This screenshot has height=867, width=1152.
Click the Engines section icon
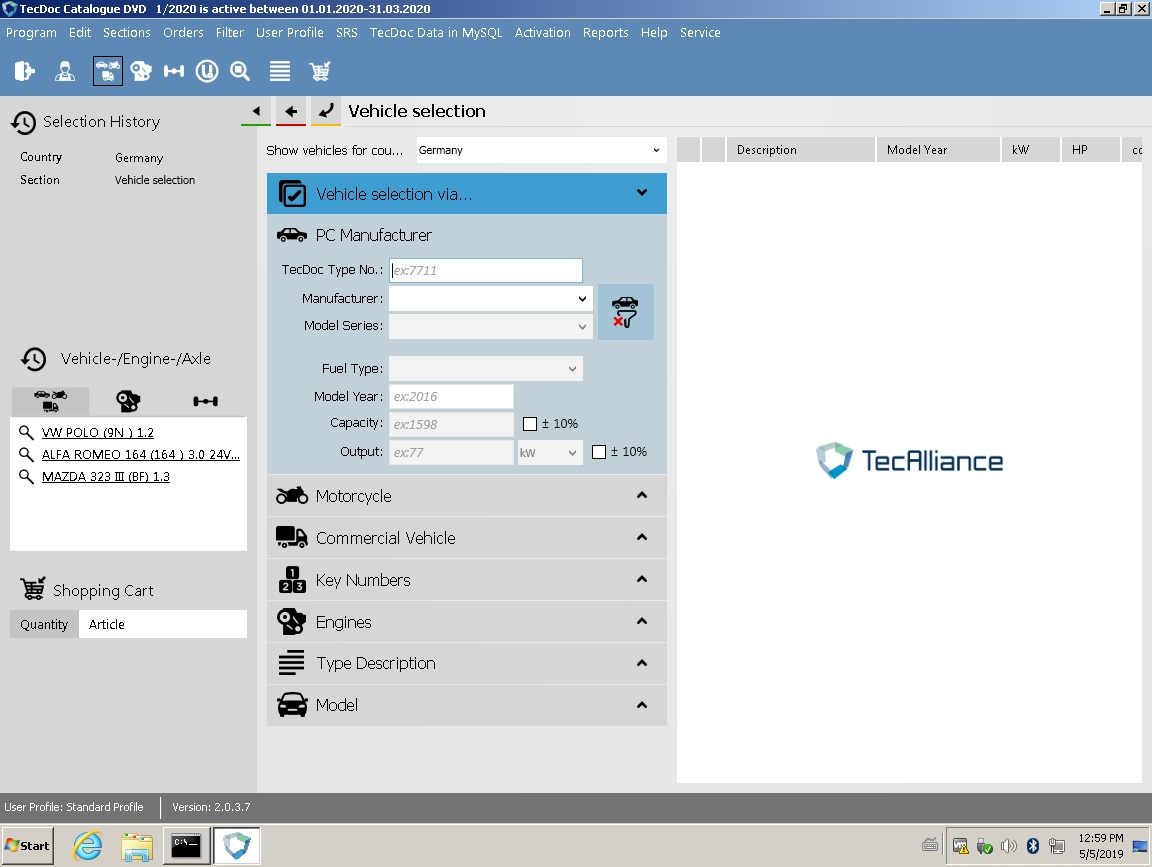(x=291, y=622)
